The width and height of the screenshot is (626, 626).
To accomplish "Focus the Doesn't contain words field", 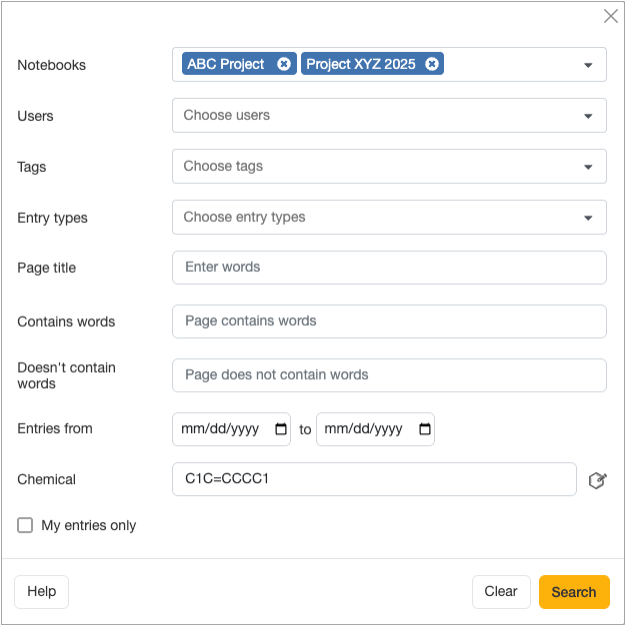I will click(389, 375).
